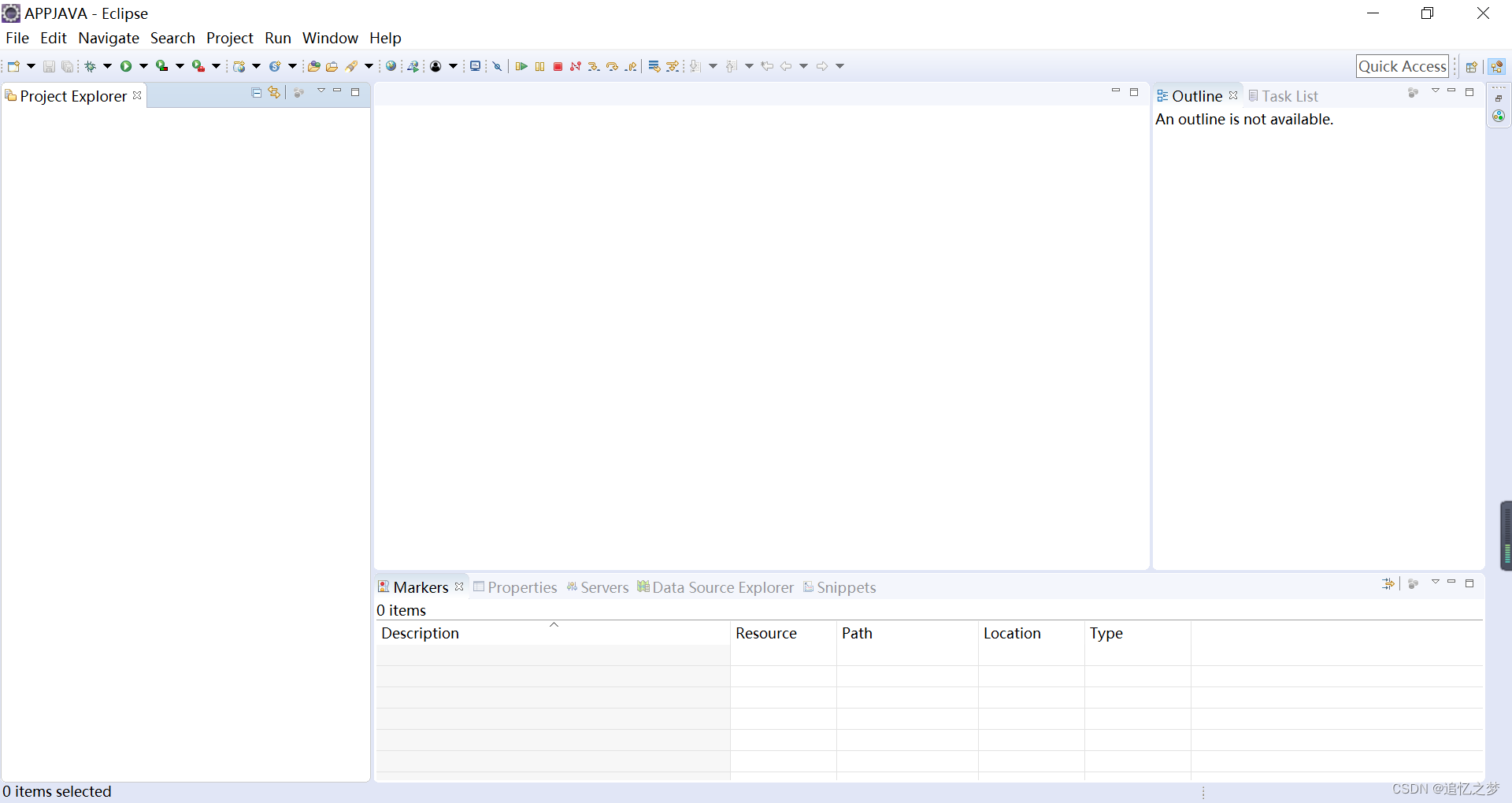Step Over the current line
This screenshot has height=803, width=1512.
612,66
